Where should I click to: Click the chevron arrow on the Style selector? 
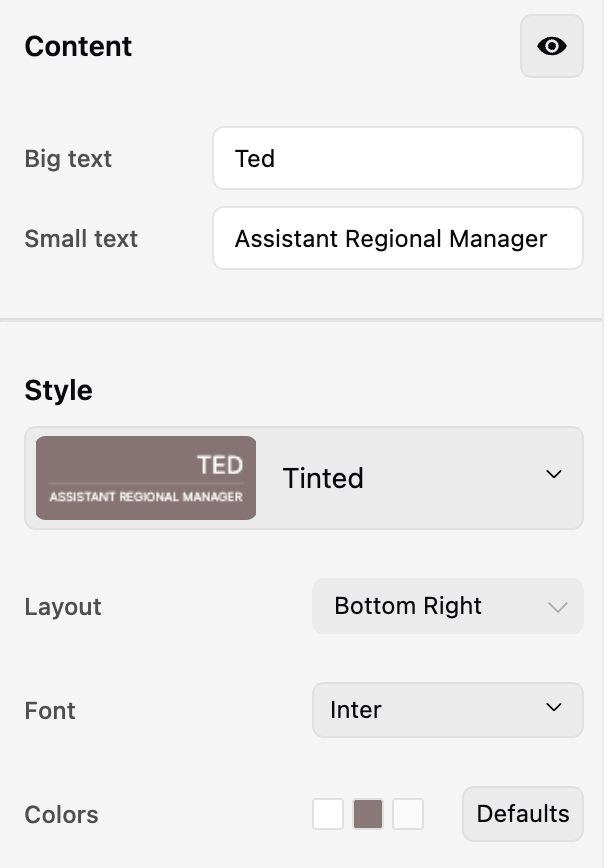click(553, 474)
